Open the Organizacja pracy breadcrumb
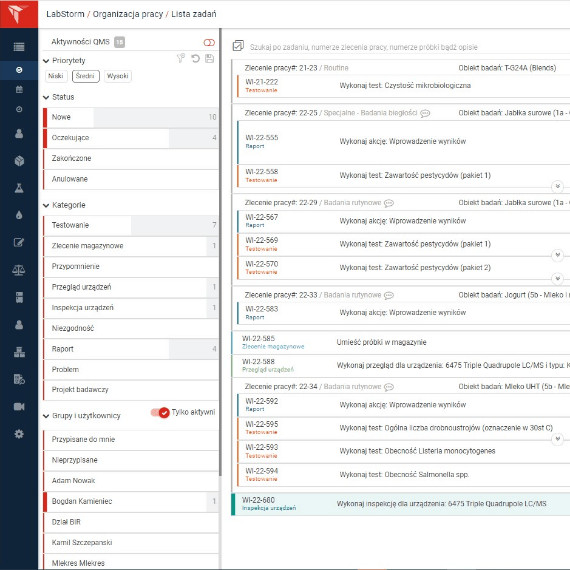 128,14
